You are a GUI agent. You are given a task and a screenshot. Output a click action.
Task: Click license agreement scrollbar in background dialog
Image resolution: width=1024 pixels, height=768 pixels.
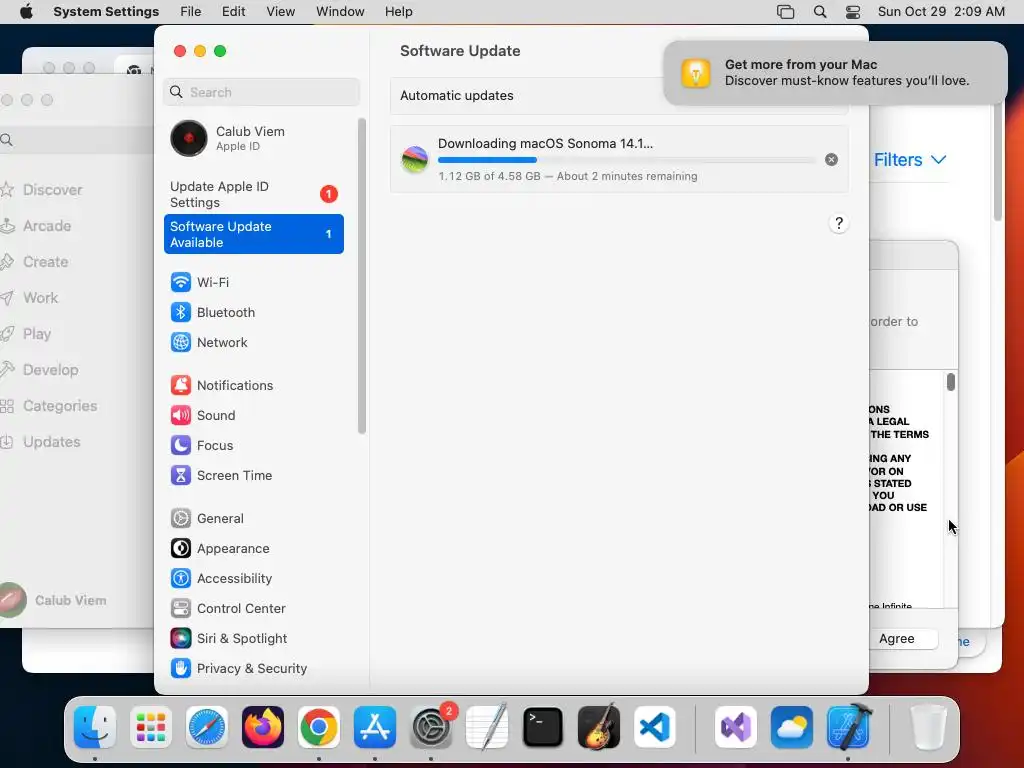pos(951,382)
